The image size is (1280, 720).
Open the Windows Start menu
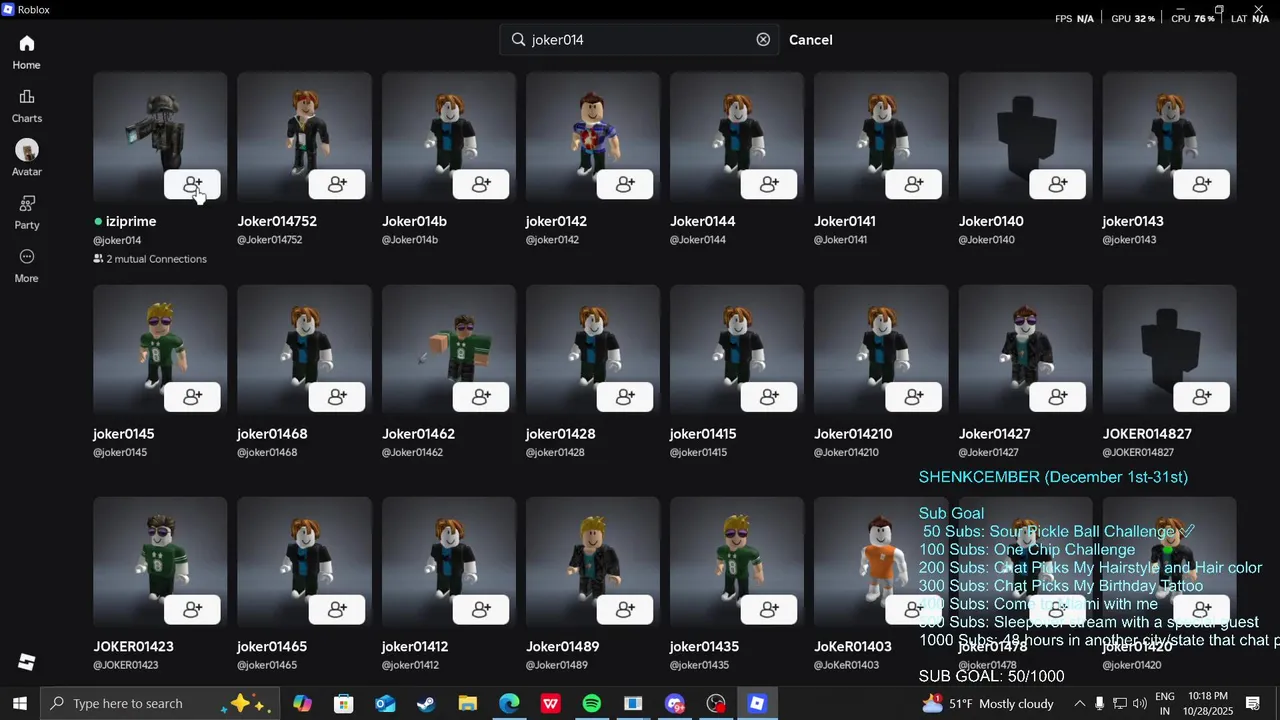point(19,704)
